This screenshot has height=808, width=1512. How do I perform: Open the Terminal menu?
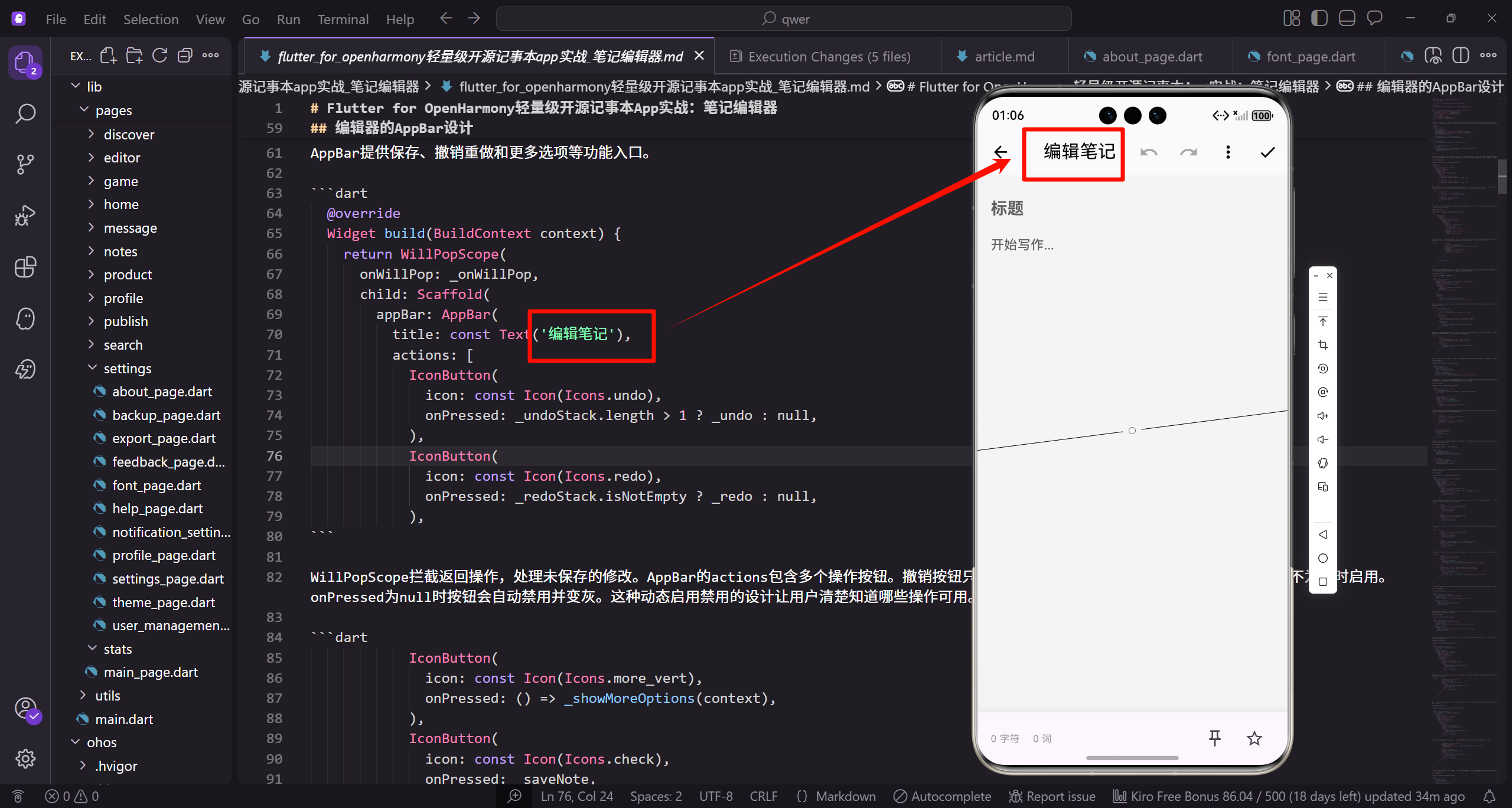point(343,19)
